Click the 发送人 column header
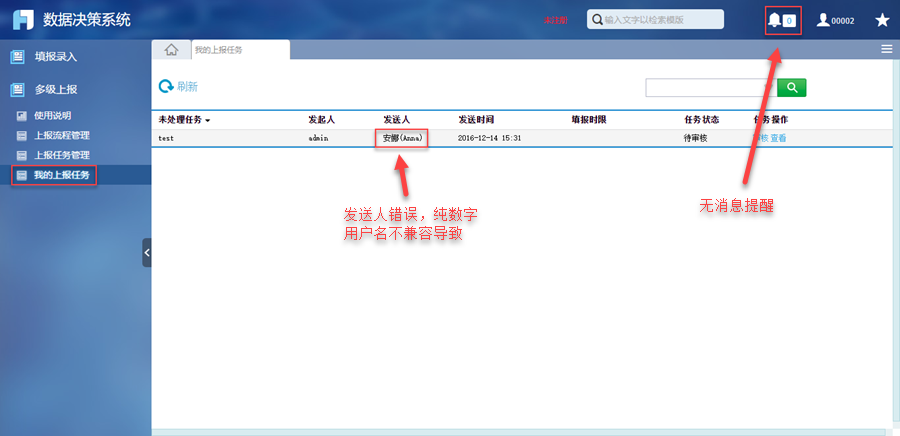This screenshot has height=436, width=900. [x=397, y=120]
